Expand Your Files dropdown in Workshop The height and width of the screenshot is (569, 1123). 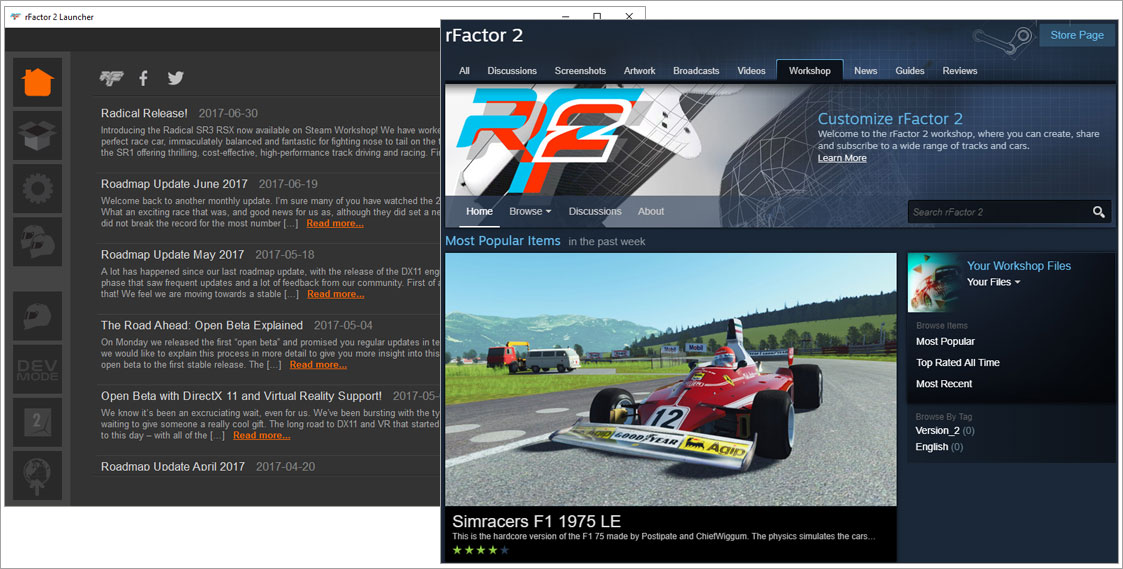pyautogui.click(x=993, y=282)
